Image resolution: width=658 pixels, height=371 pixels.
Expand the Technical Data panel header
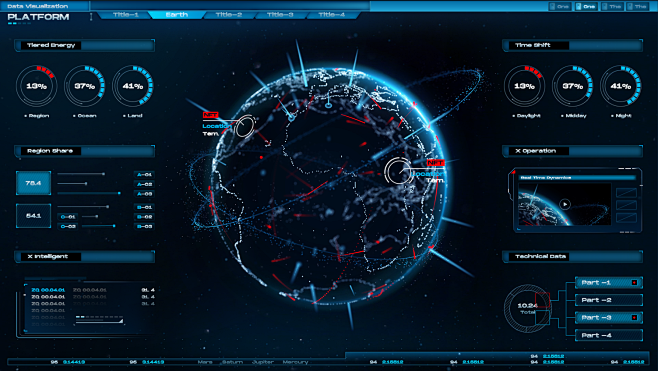pos(572,256)
